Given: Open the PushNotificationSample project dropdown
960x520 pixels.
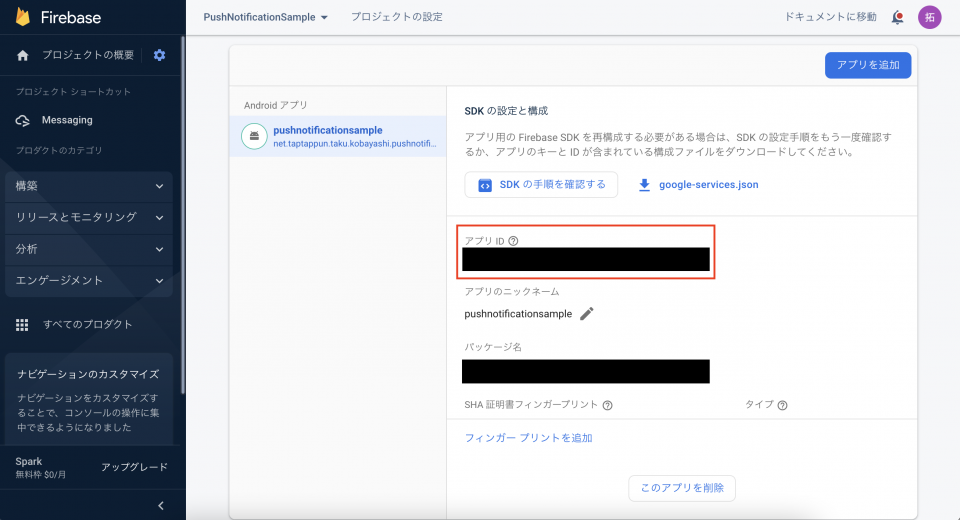Looking at the screenshot, I should [265, 17].
